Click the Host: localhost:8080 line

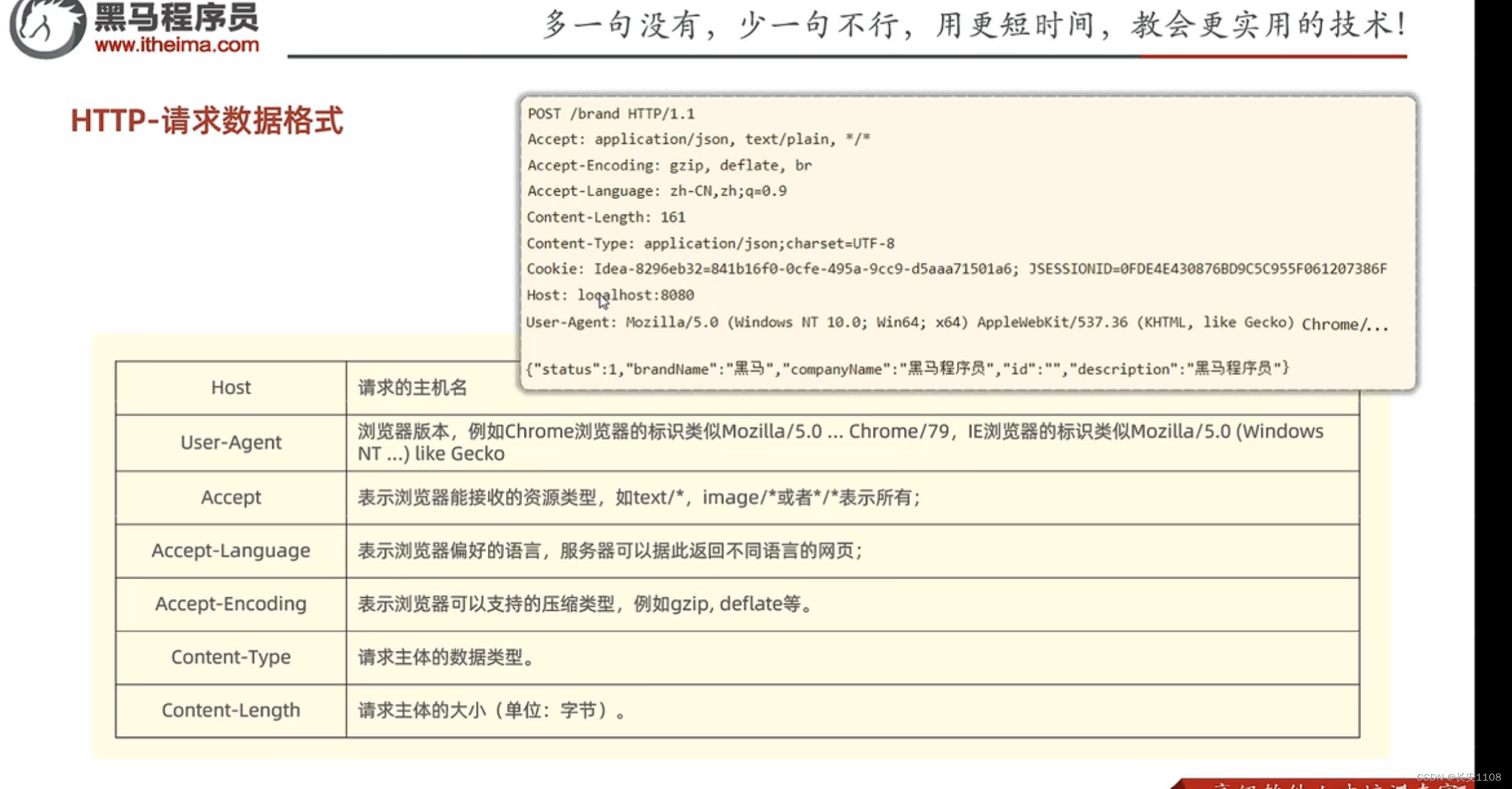(610, 295)
